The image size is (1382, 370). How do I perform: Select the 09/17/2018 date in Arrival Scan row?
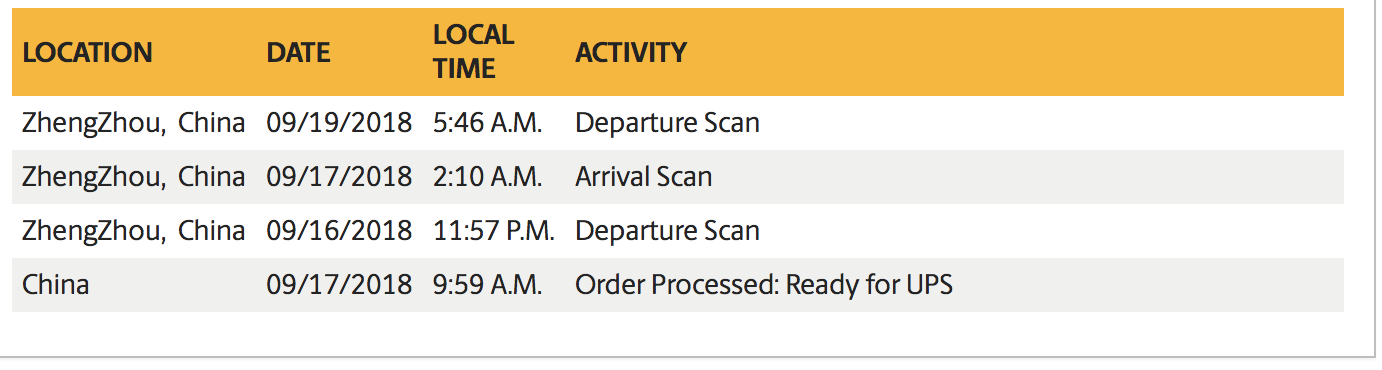pyautogui.click(x=339, y=177)
